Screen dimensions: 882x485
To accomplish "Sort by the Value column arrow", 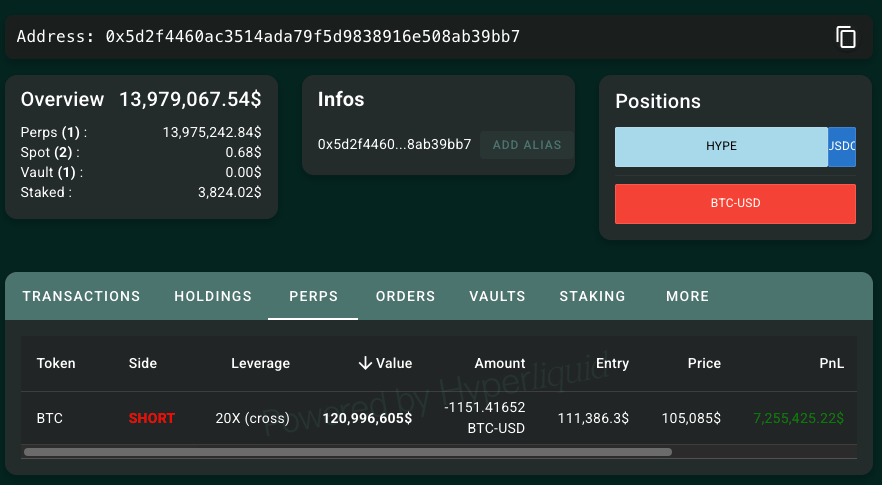I will pyautogui.click(x=365, y=363).
